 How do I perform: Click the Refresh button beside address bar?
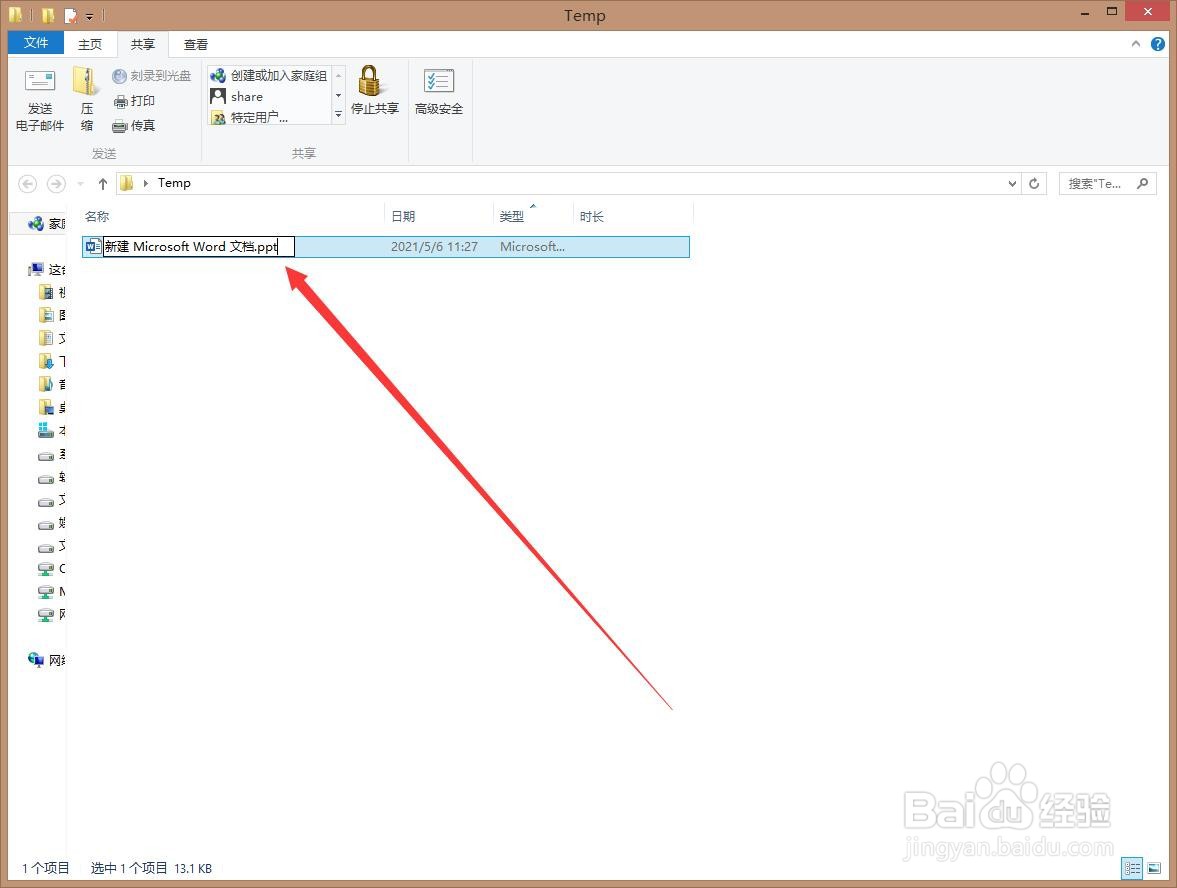[1034, 183]
